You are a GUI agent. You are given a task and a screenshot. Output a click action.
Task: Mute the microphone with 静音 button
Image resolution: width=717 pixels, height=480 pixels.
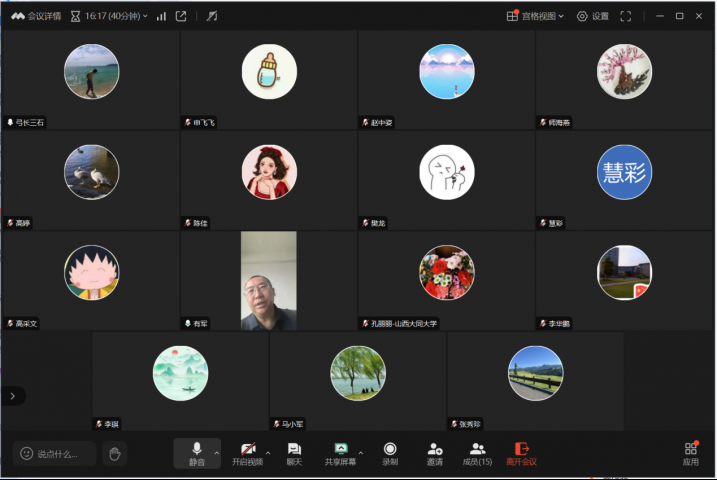(x=196, y=453)
